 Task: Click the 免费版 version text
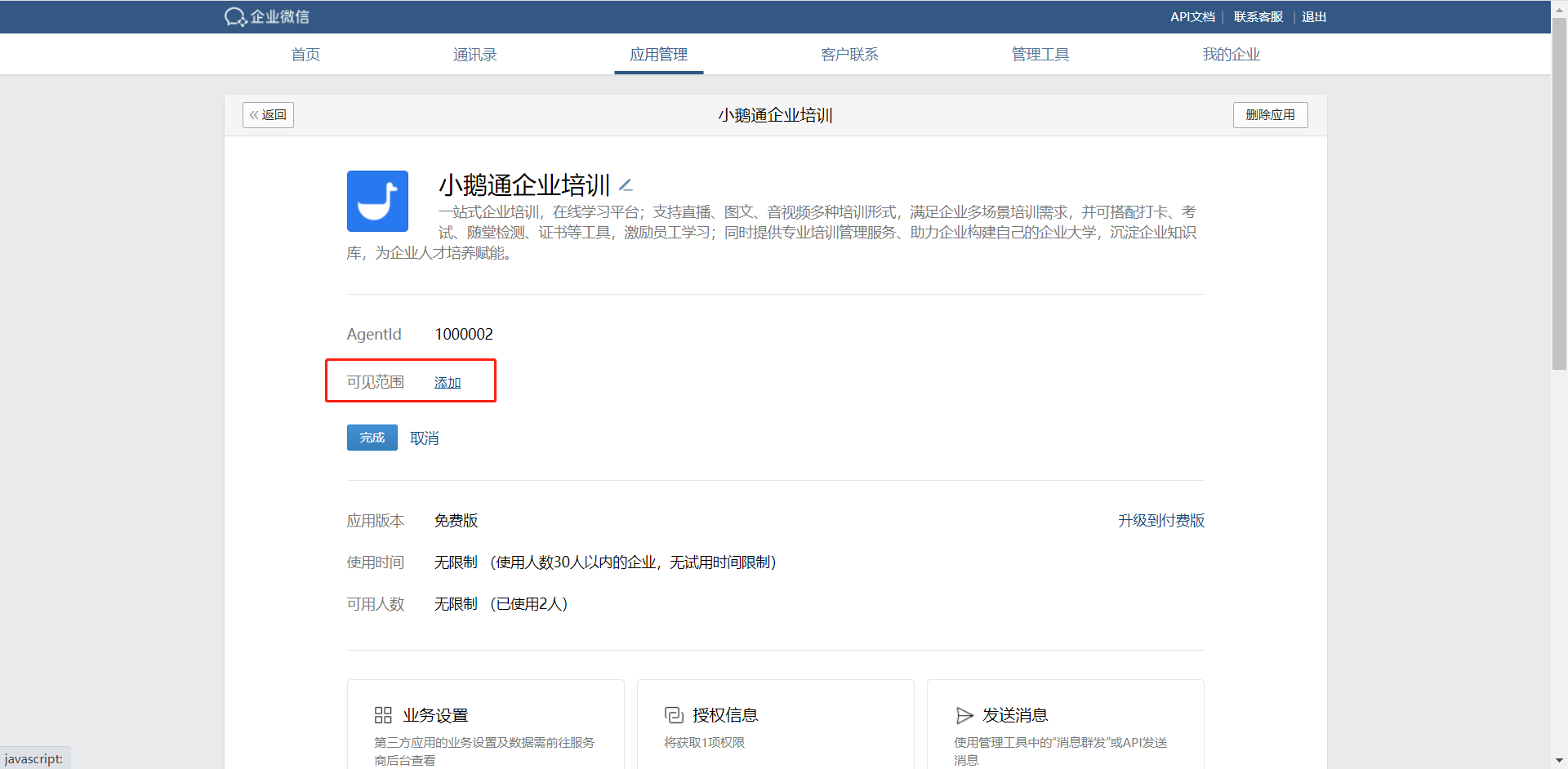click(x=456, y=521)
